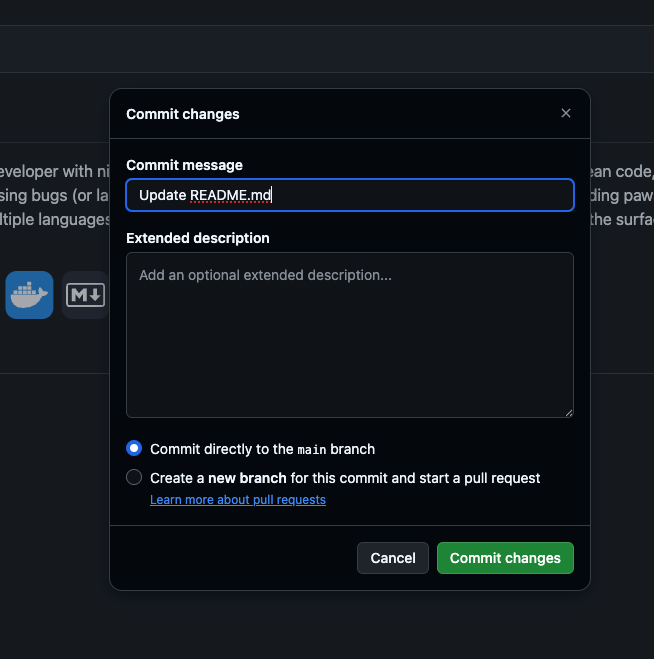
Task: Click the Commit message field label
Action: [184, 165]
